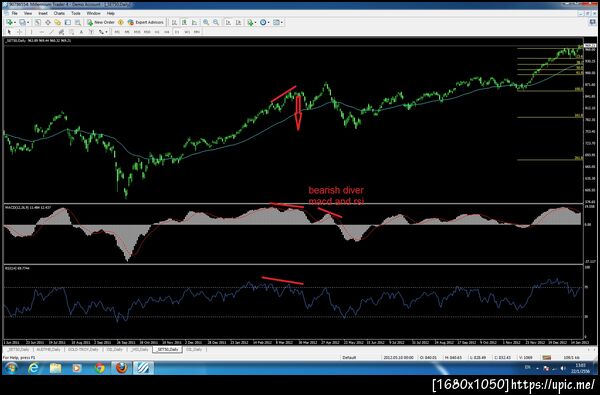Open Google Chrome from the taskbar

99,368
